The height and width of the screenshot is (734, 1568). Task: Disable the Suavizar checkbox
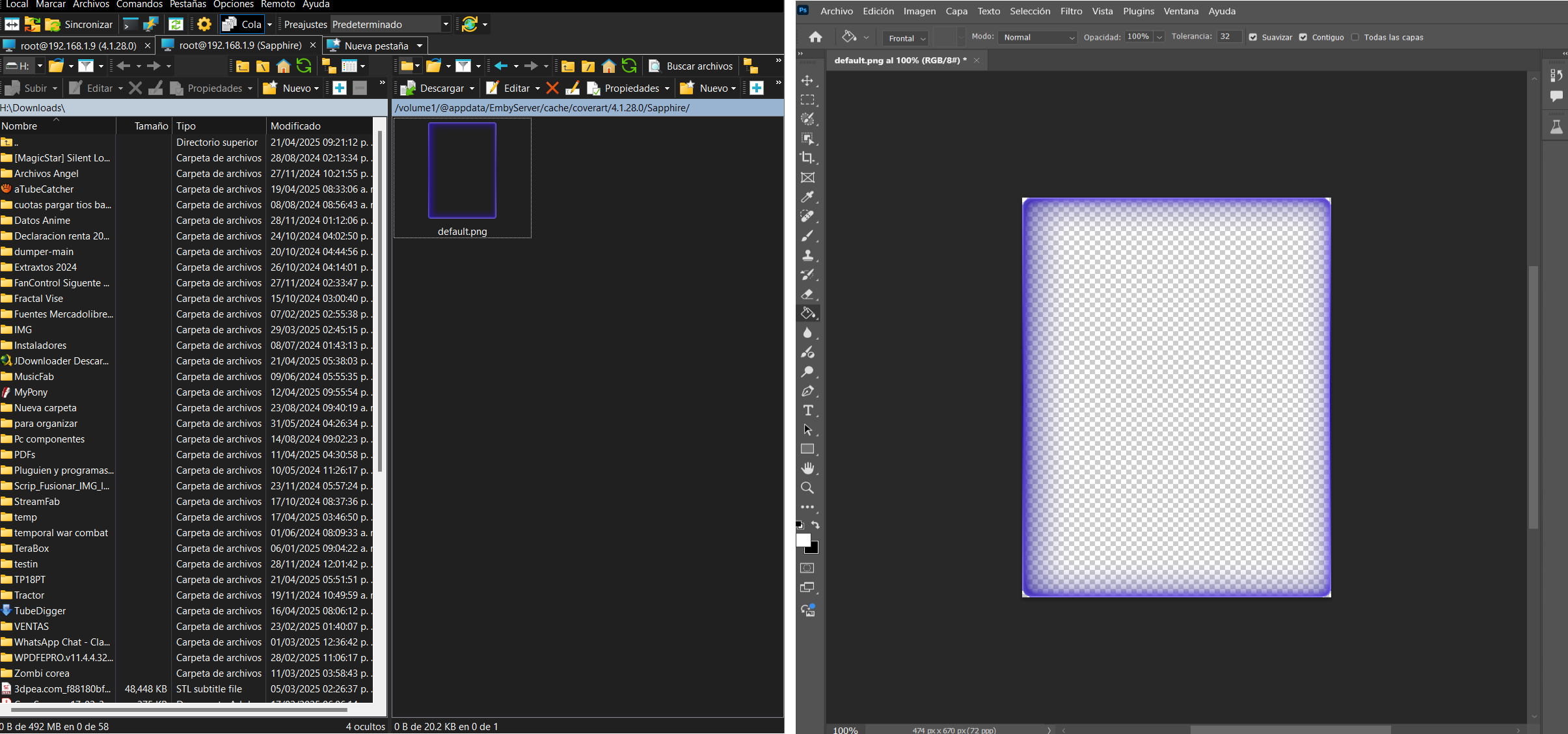click(x=1254, y=37)
